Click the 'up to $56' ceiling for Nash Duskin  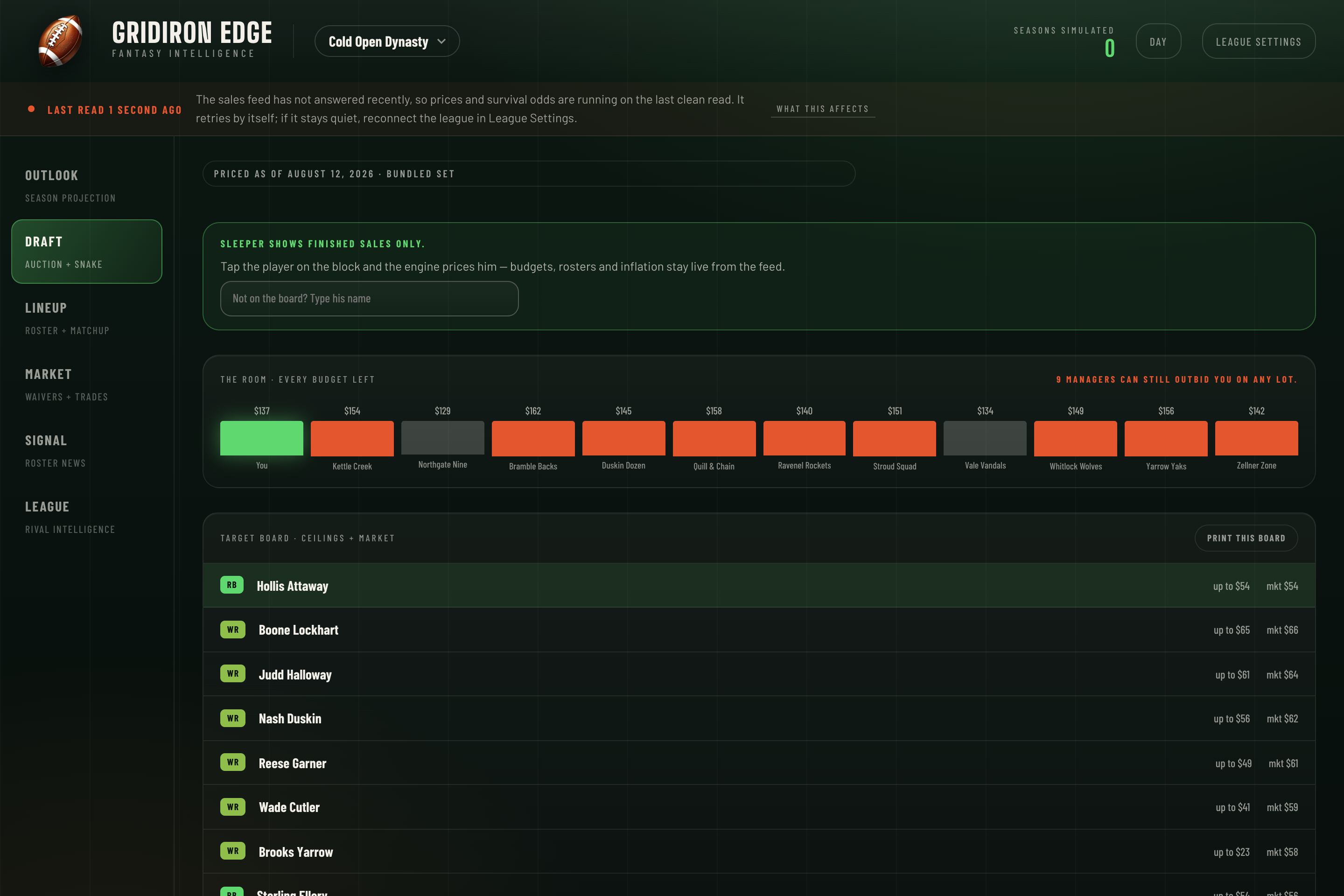pos(1232,718)
